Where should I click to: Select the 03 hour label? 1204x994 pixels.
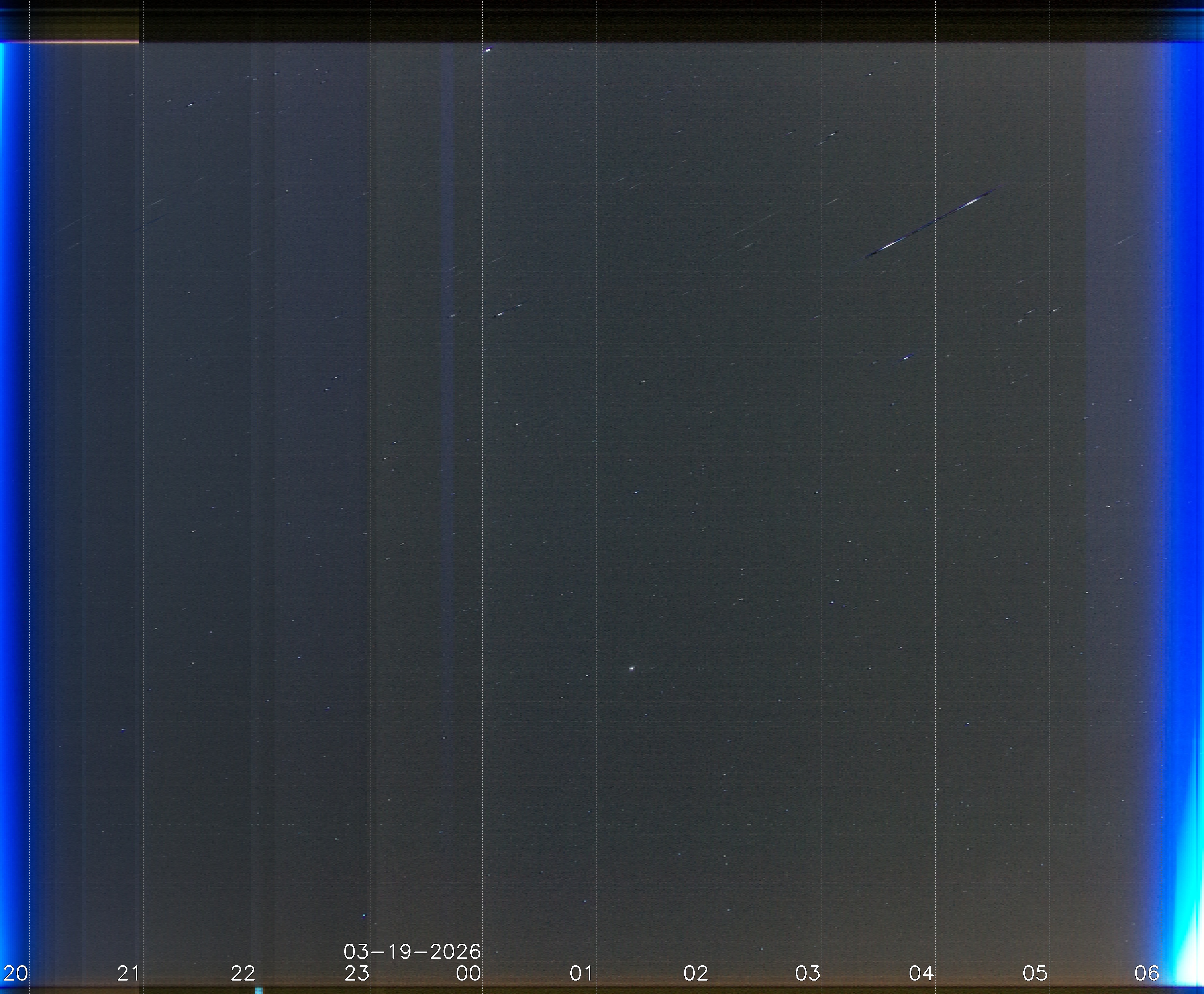pyautogui.click(x=808, y=973)
